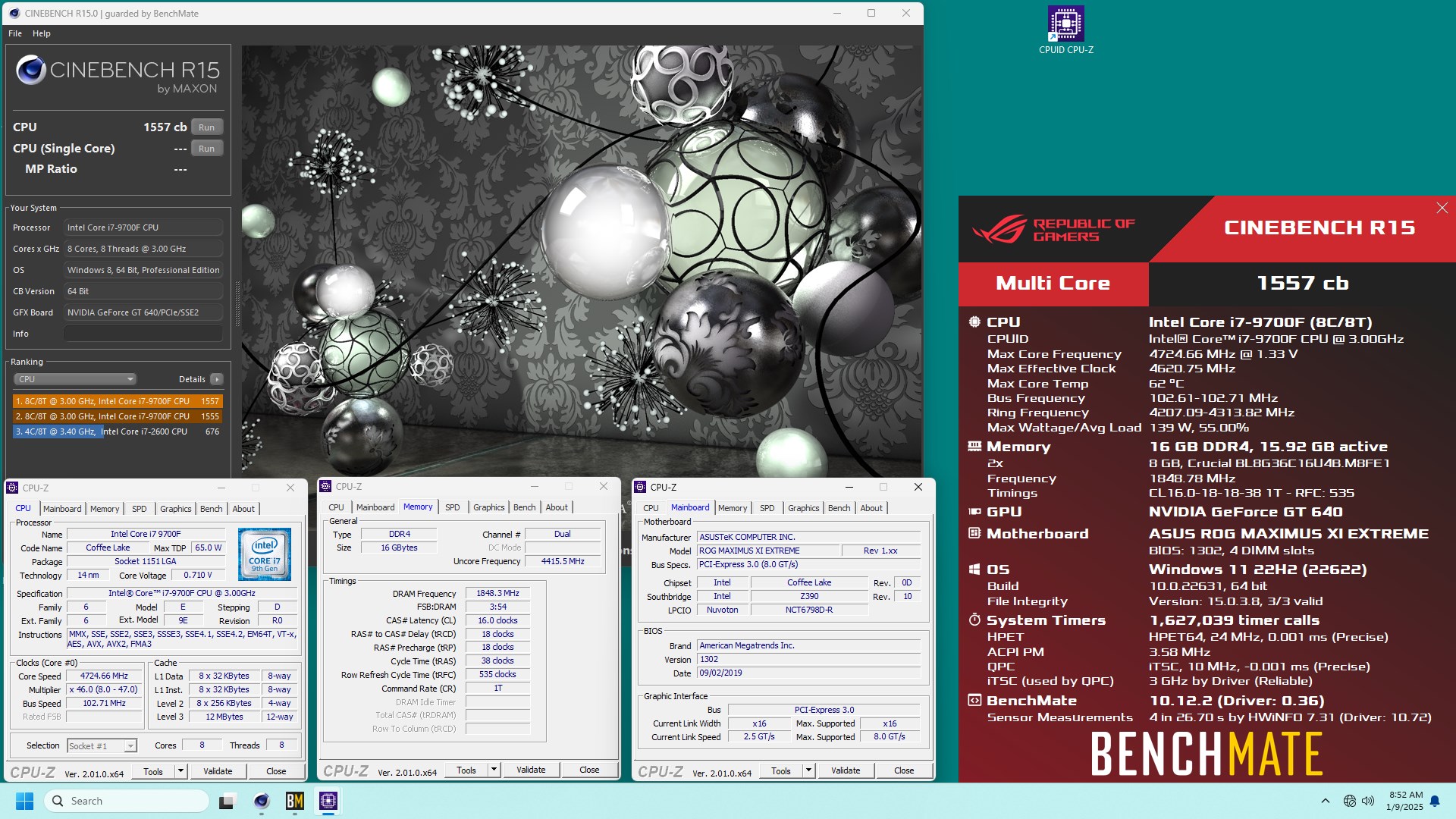Open the File menu in Cinebench
Viewport: 1456px width, 819px height.
click(x=15, y=33)
